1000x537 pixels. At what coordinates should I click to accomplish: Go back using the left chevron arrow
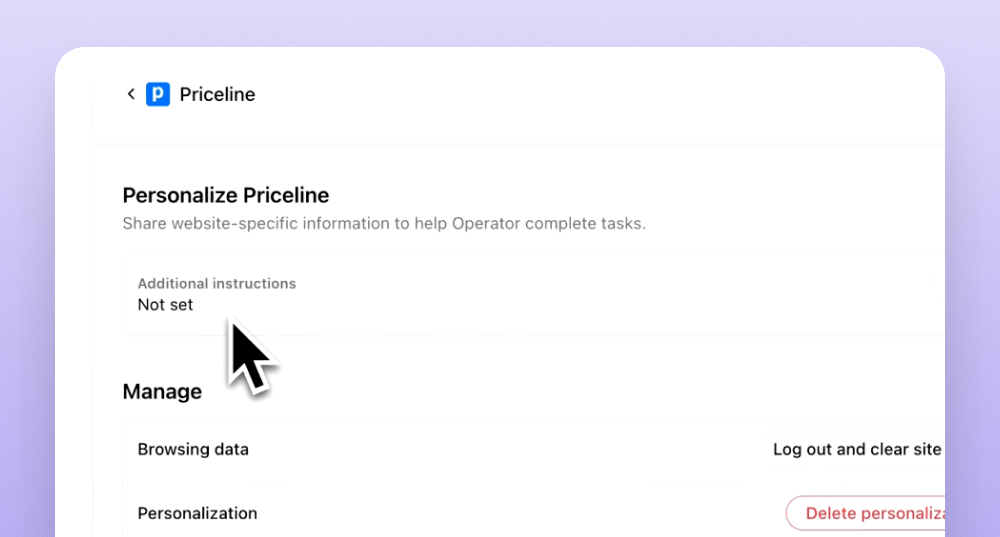[131, 94]
